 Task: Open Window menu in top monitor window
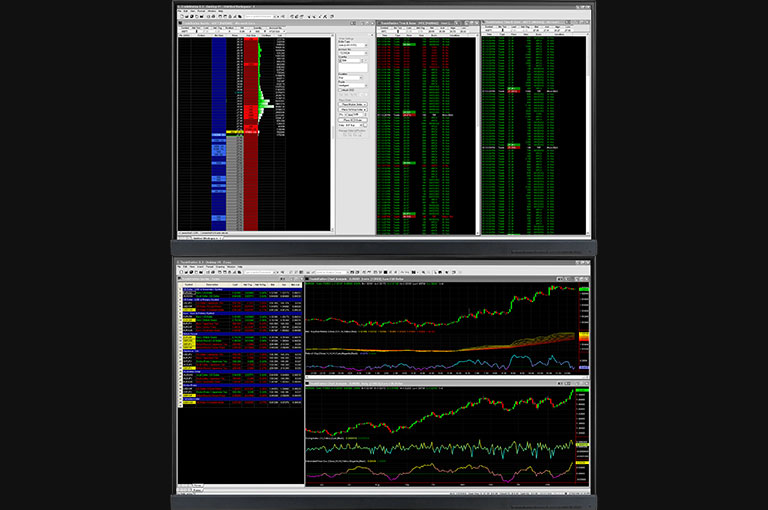tap(212, 11)
